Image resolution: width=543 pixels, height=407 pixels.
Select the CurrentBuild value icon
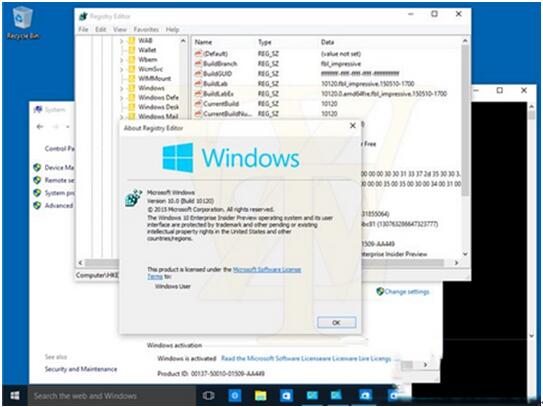198,104
